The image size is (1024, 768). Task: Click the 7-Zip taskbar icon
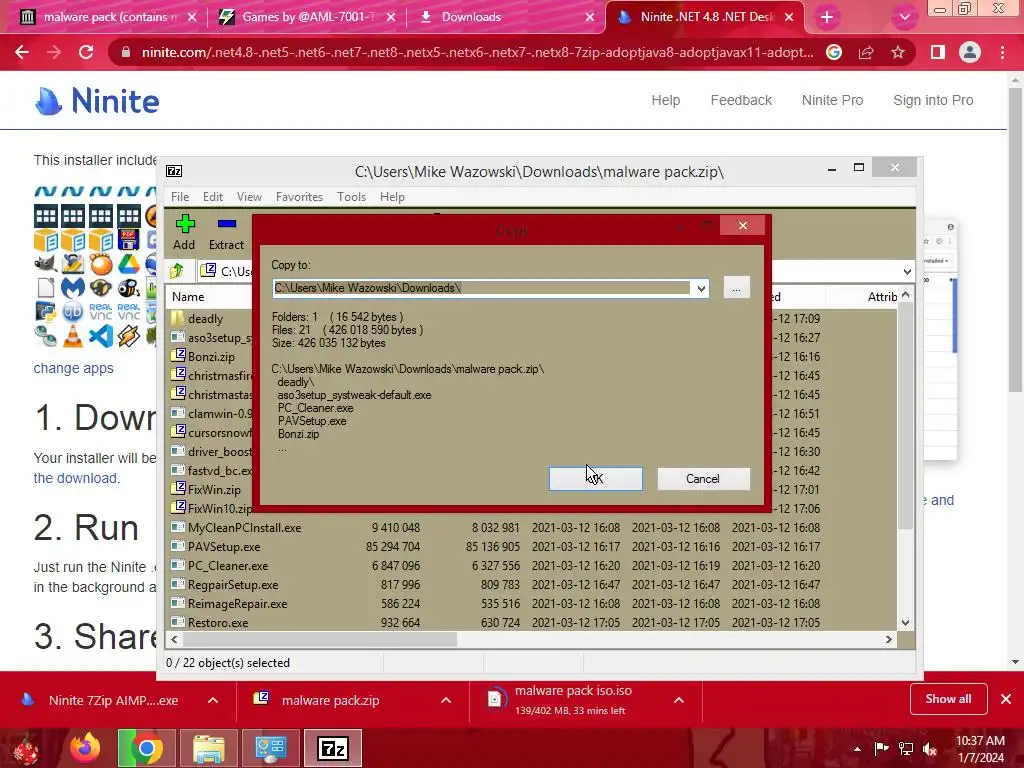click(332, 748)
